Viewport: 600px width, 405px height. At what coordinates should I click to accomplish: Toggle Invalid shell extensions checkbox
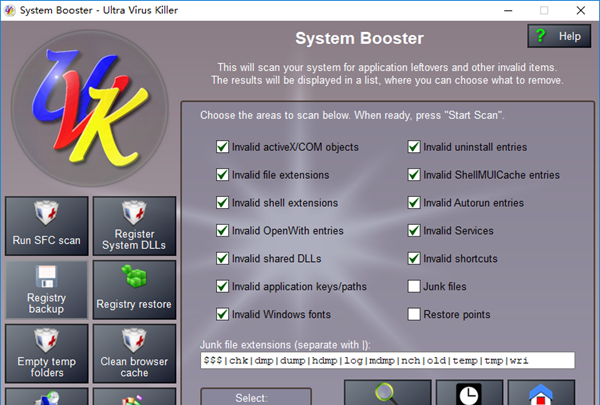pyautogui.click(x=222, y=203)
